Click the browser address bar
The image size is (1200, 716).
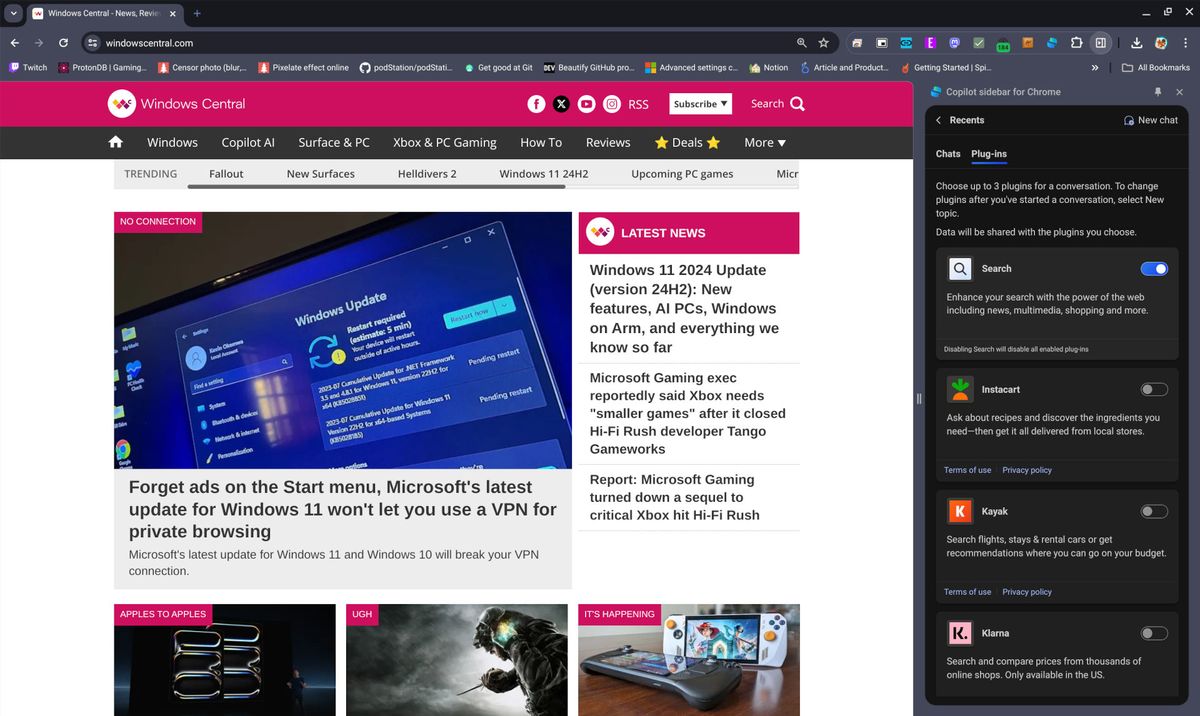(x=300, y=43)
